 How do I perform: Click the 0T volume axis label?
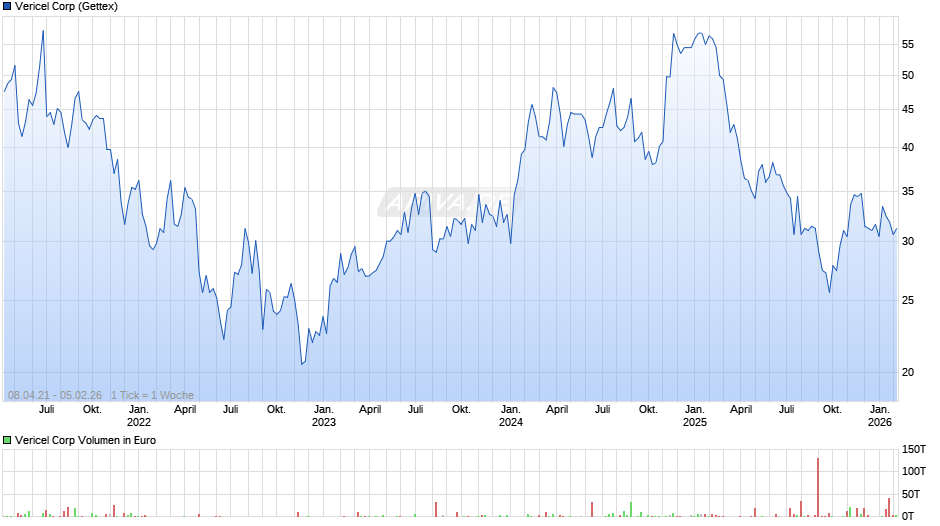(908, 516)
